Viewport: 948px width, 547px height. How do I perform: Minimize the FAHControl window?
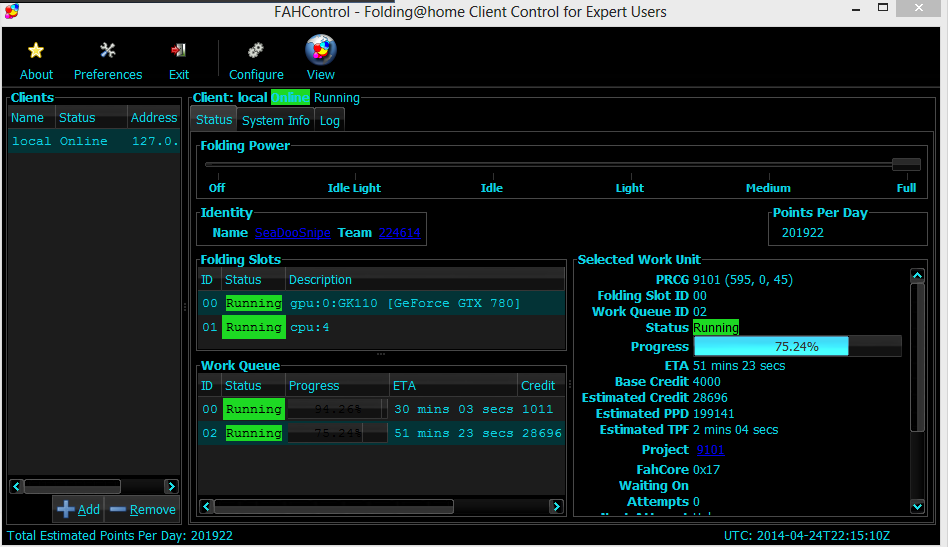(856, 9)
